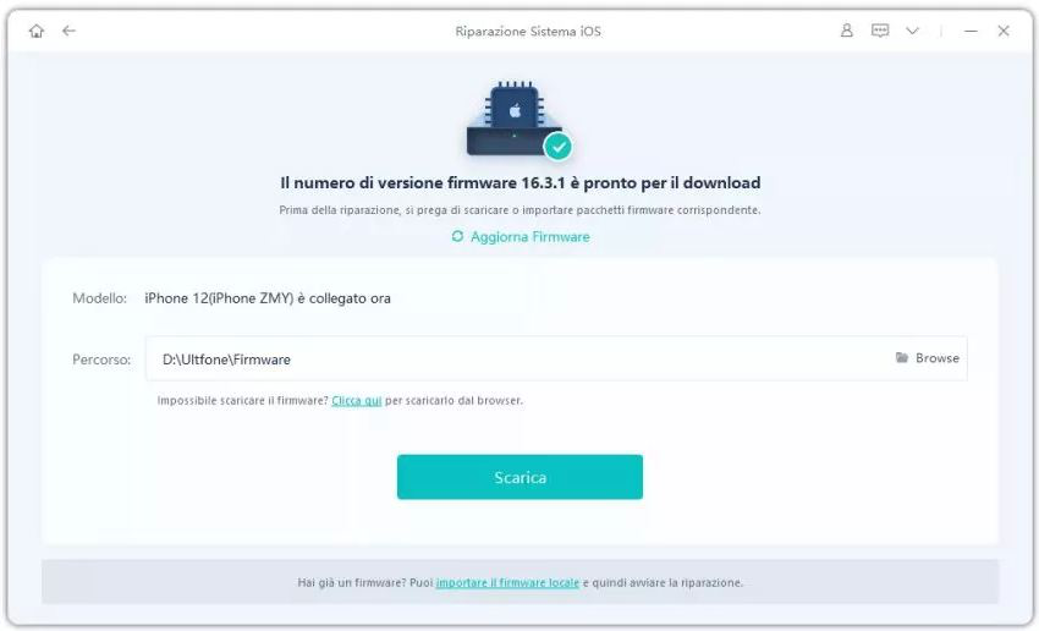Open the user account icon
This screenshot has height=631, width=1039.
click(846, 30)
